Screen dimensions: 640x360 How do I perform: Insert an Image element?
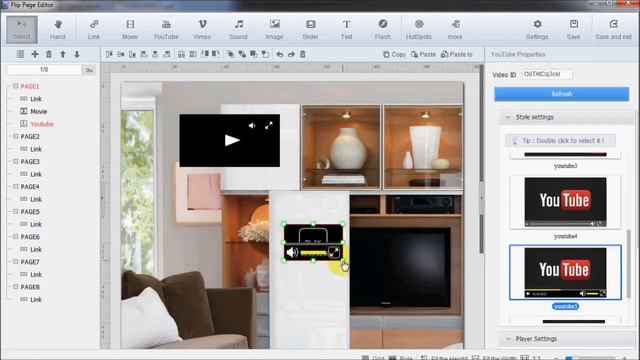point(274,29)
